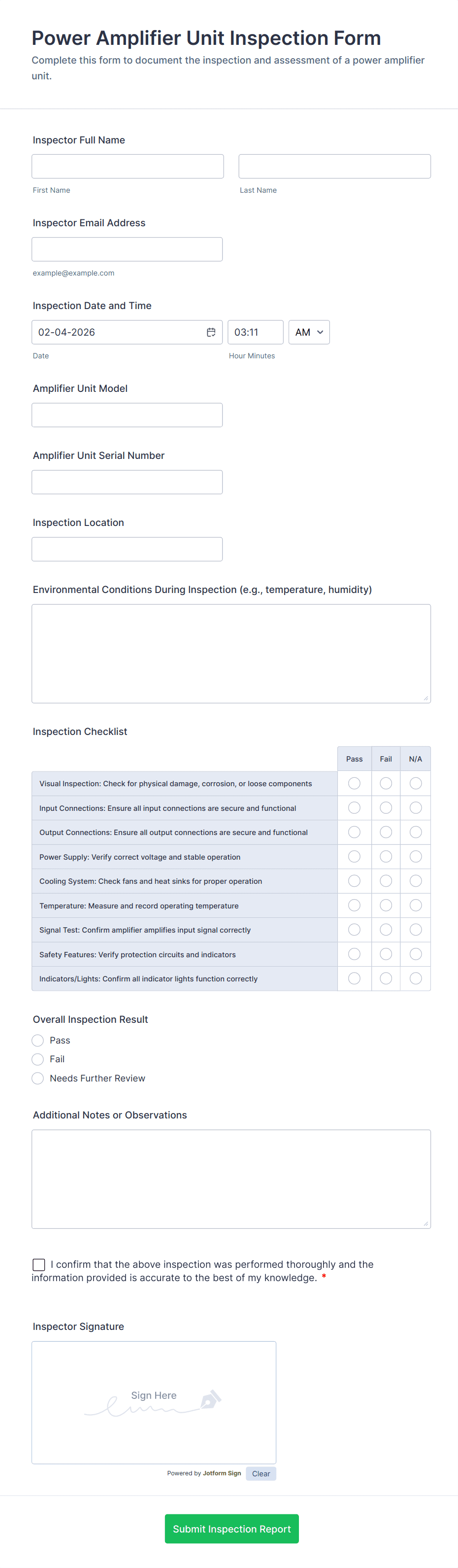458x1568 pixels.
Task: Open the calendar date picker icon
Action: point(211,332)
